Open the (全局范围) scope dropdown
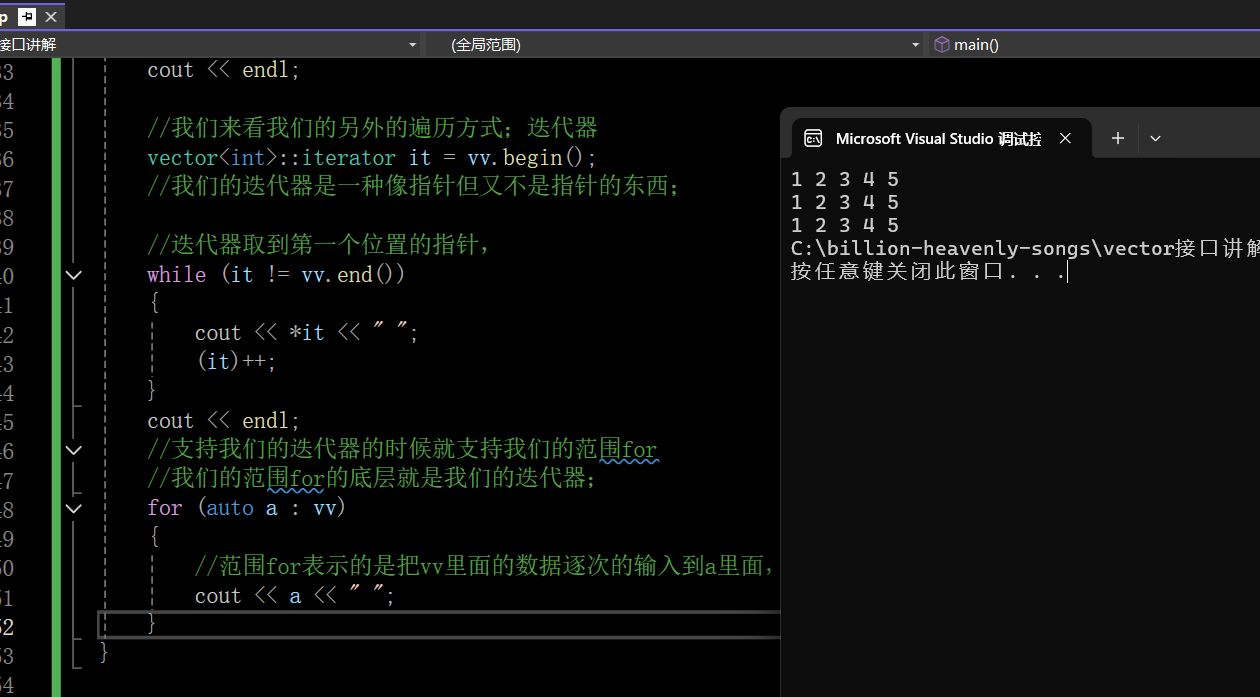Image resolution: width=1260 pixels, height=697 pixels. [x=914, y=44]
